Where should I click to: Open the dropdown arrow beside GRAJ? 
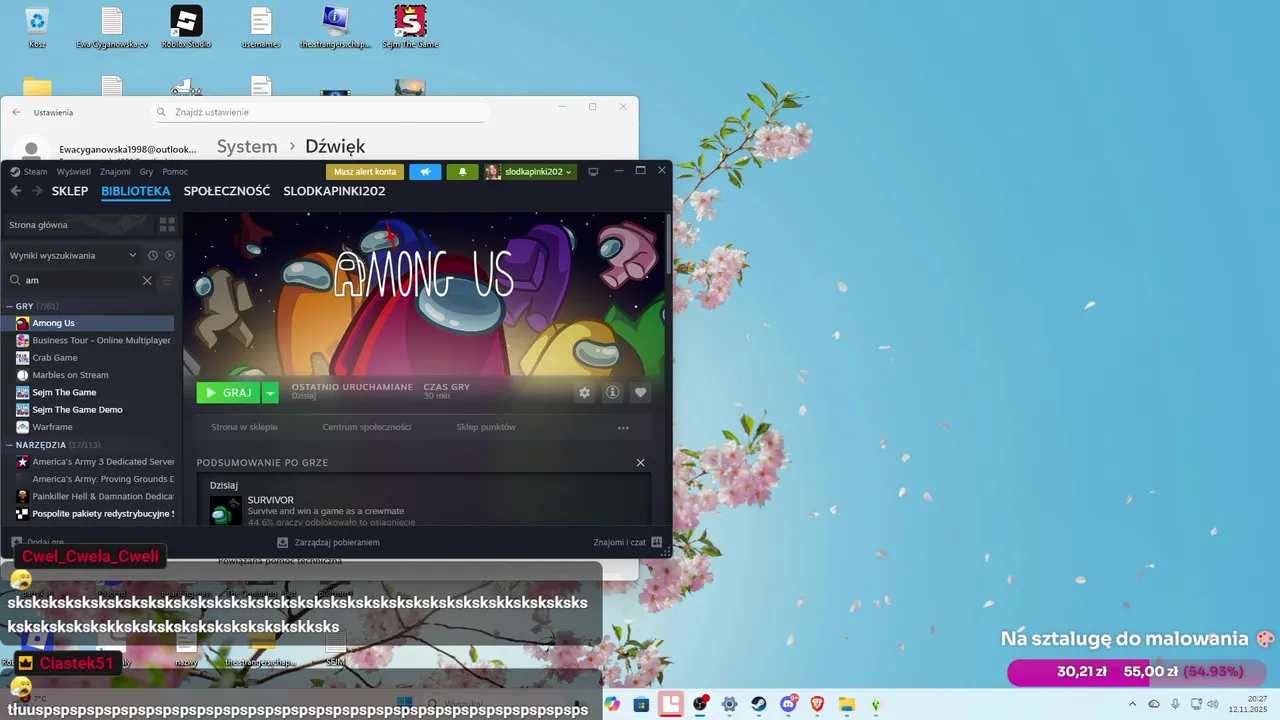pos(270,393)
